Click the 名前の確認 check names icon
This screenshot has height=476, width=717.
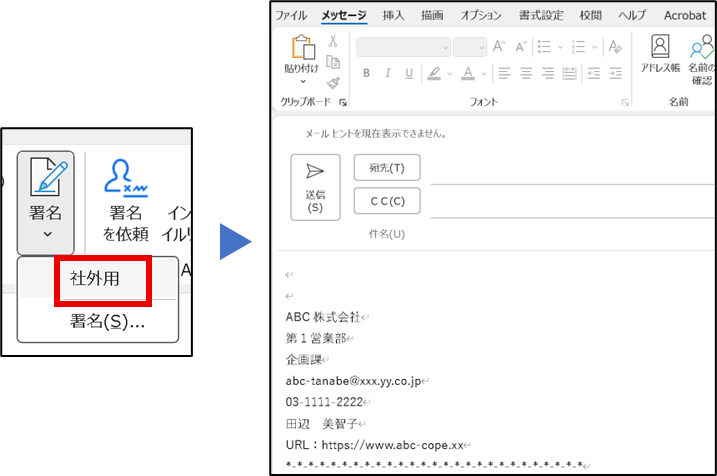point(702,47)
